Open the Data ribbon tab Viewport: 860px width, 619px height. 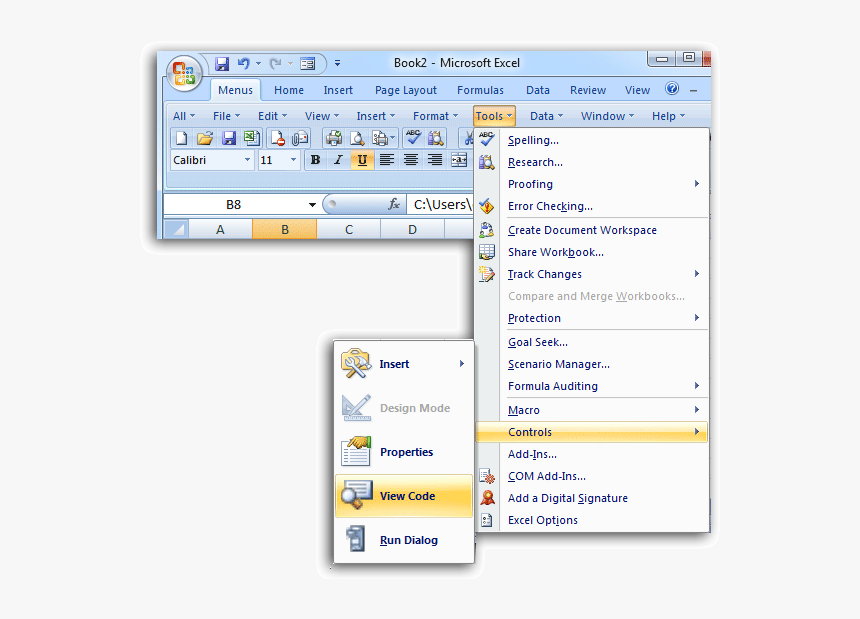[x=538, y=90]
